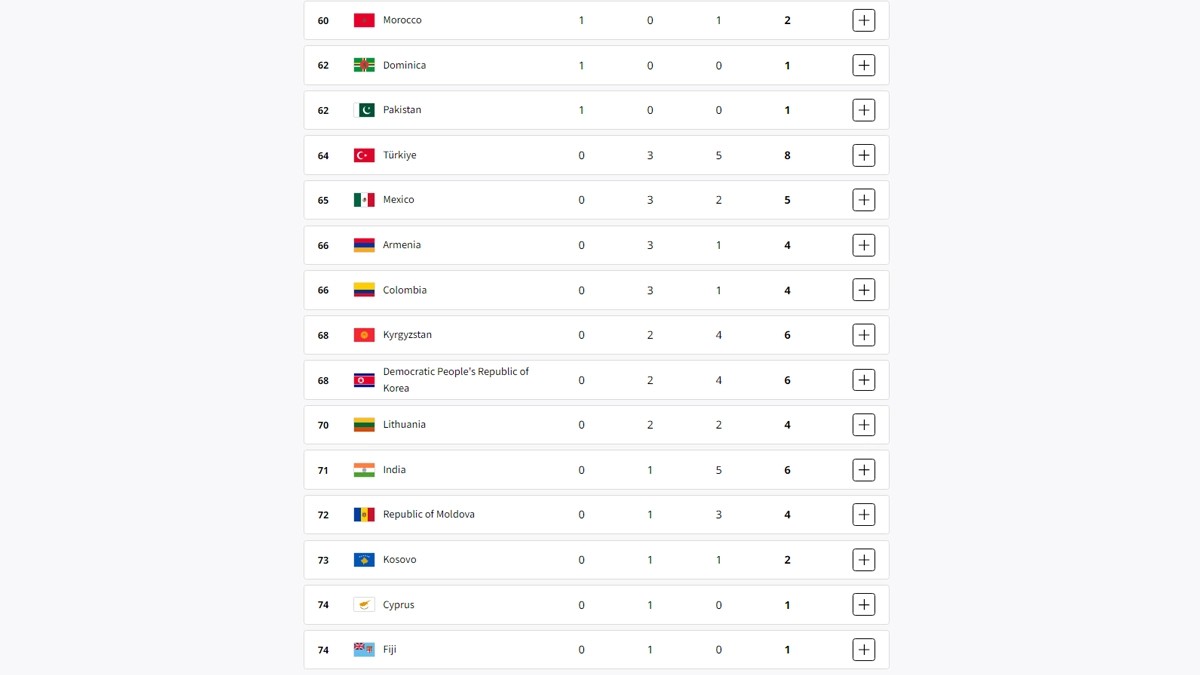
Task: Expand the Dominica row plus button
Action: [x=863, y=65]
